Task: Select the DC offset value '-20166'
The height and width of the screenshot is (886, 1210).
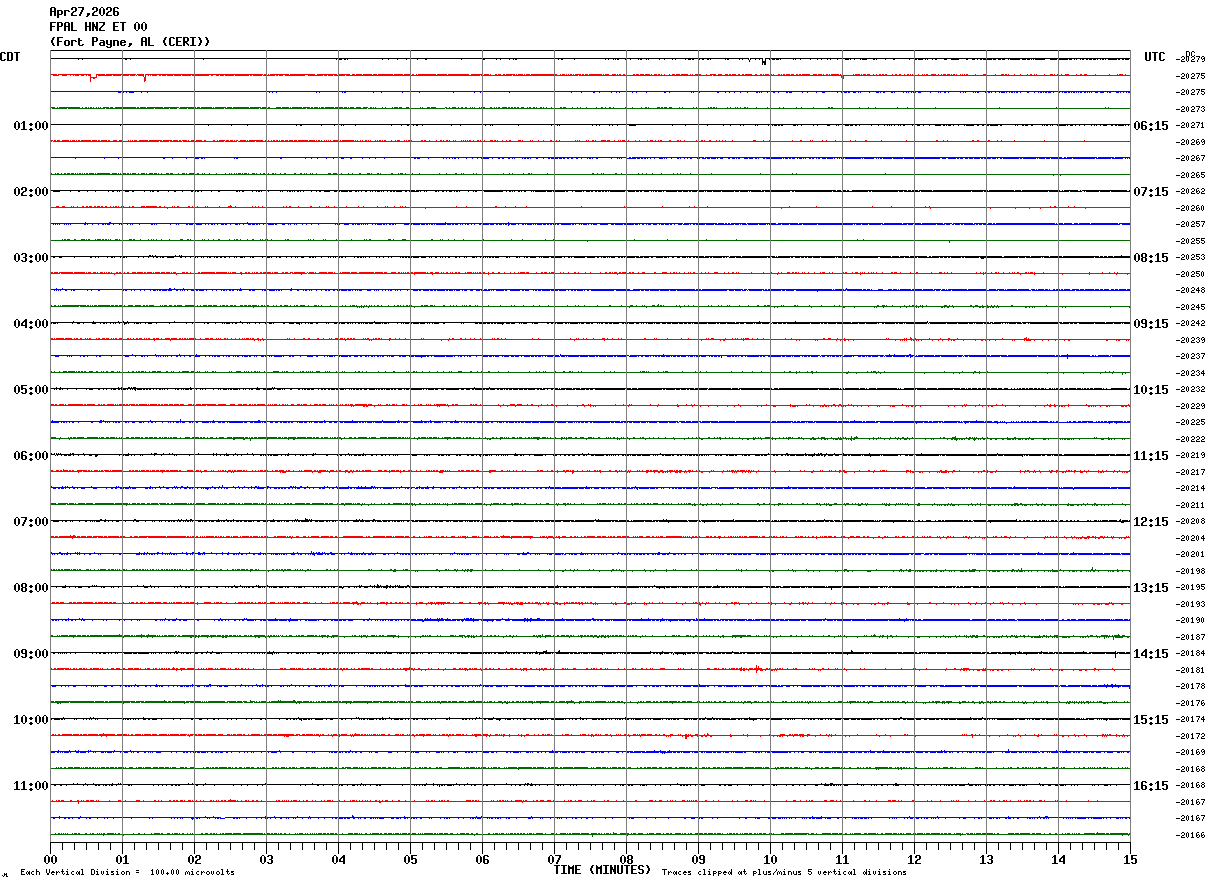Action: click(1190, 835)
